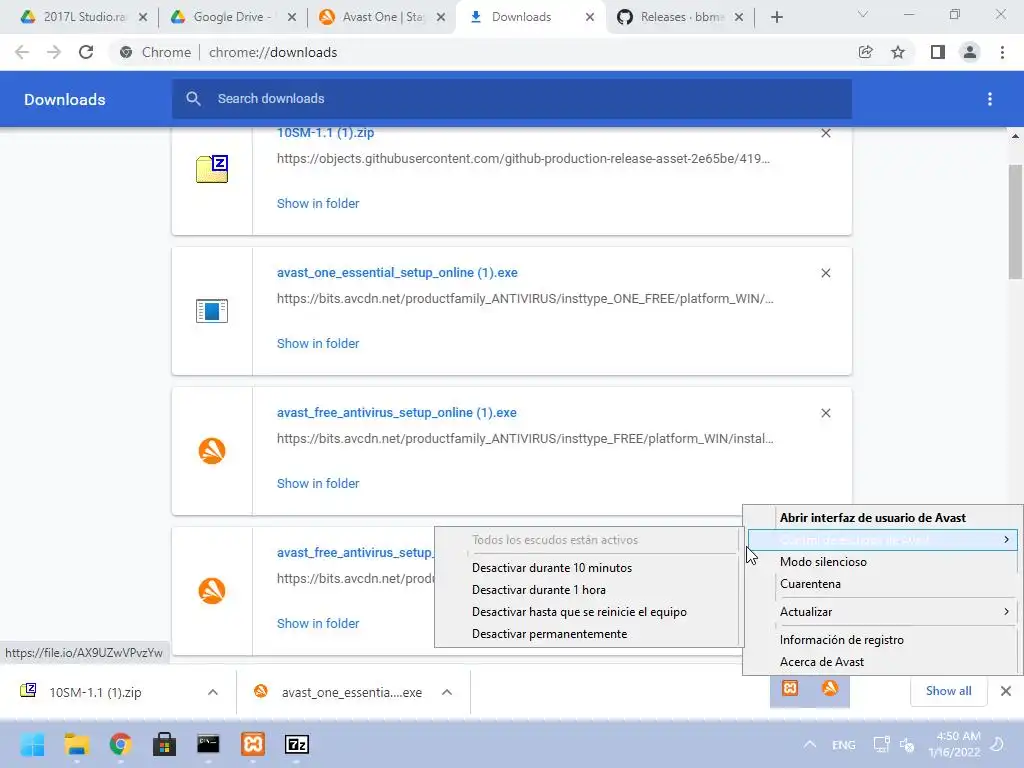This screenshot has width=1024, height=768.
Task: Open the 10SM-1.1 (1).zip file link
Action: click(x=325, y=133)
